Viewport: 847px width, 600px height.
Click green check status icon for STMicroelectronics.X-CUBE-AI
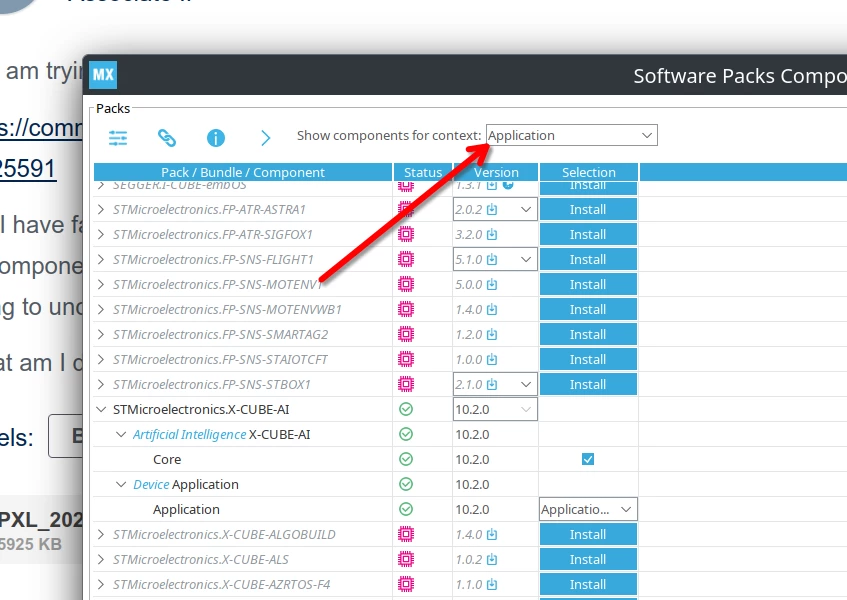pos(406,409)
